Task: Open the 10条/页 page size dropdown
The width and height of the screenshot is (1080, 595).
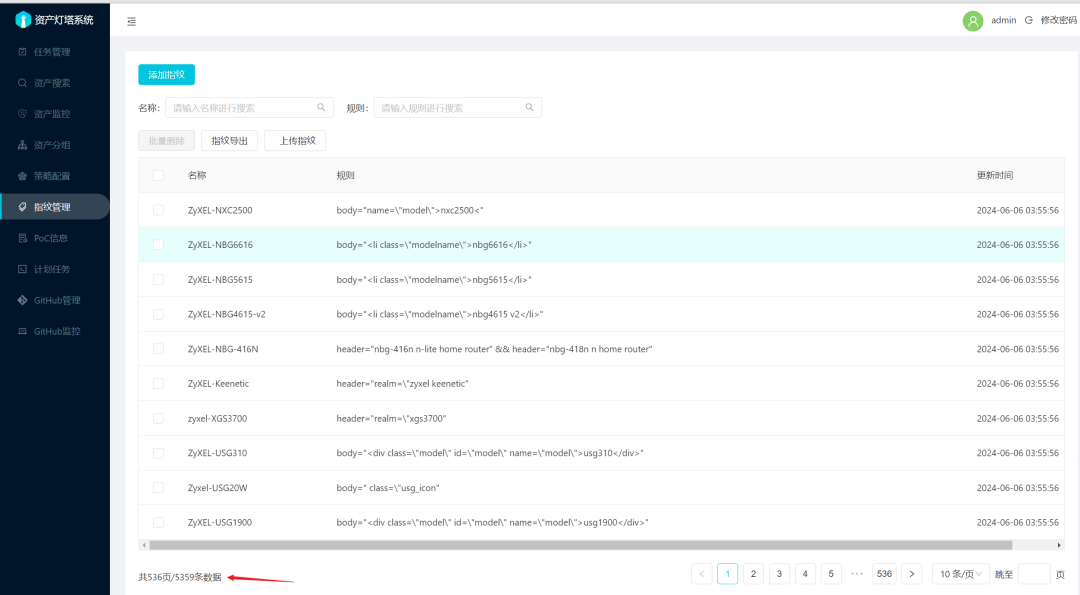Action: tap(960, 574)
